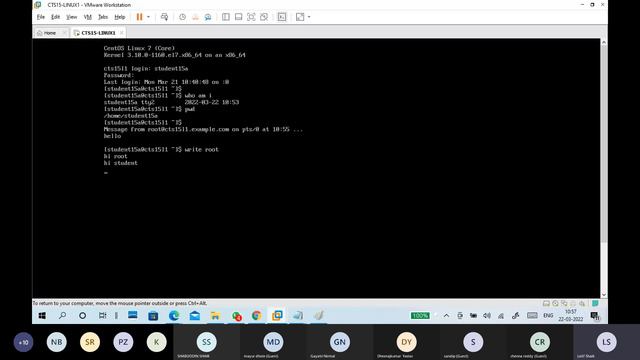This screenshot has width=640, height=360.
Task: Take a snapshot with the clock icon
Action: coord(182,17)
